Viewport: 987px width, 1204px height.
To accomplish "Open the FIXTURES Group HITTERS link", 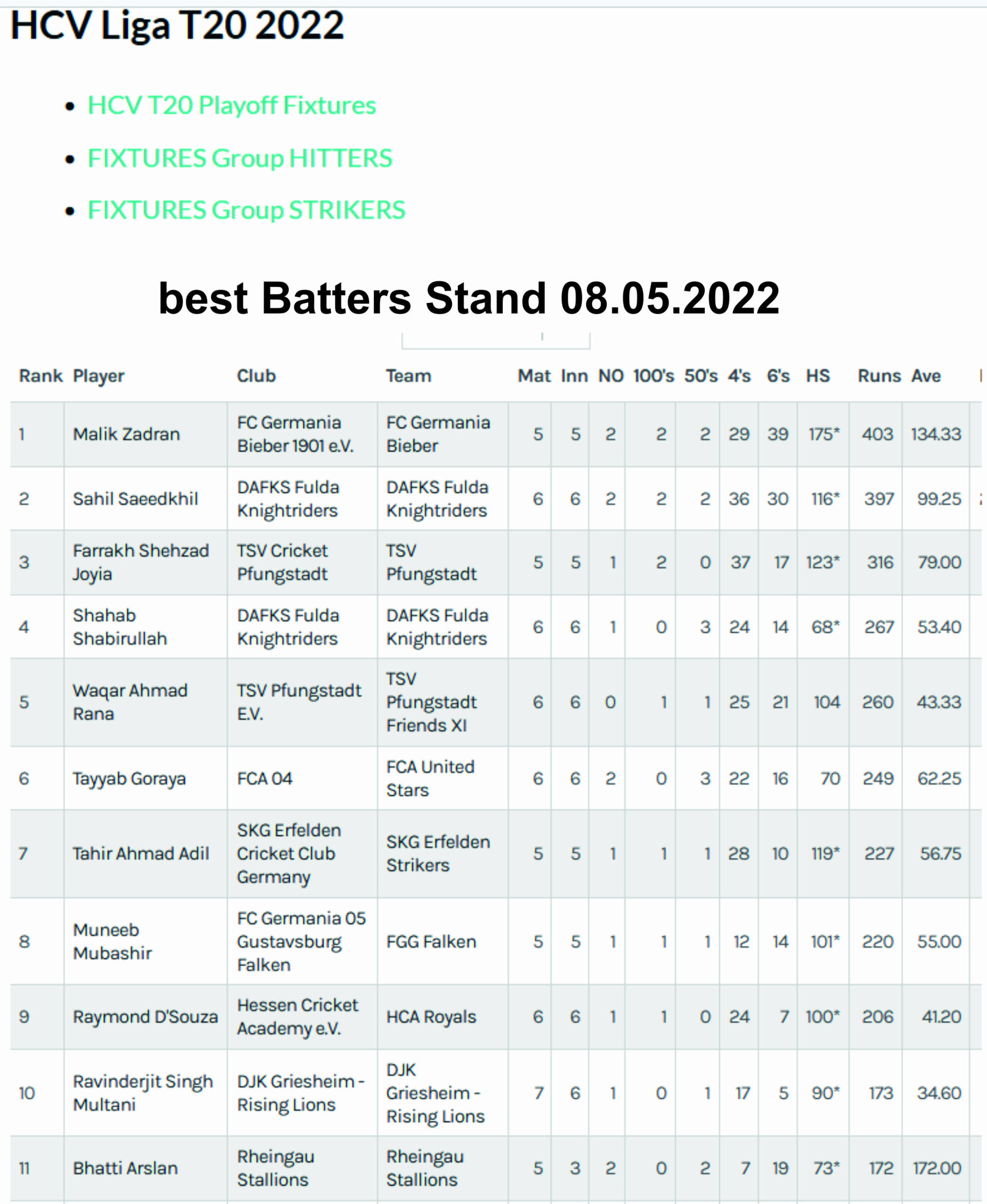I will (x=240, y=158).
